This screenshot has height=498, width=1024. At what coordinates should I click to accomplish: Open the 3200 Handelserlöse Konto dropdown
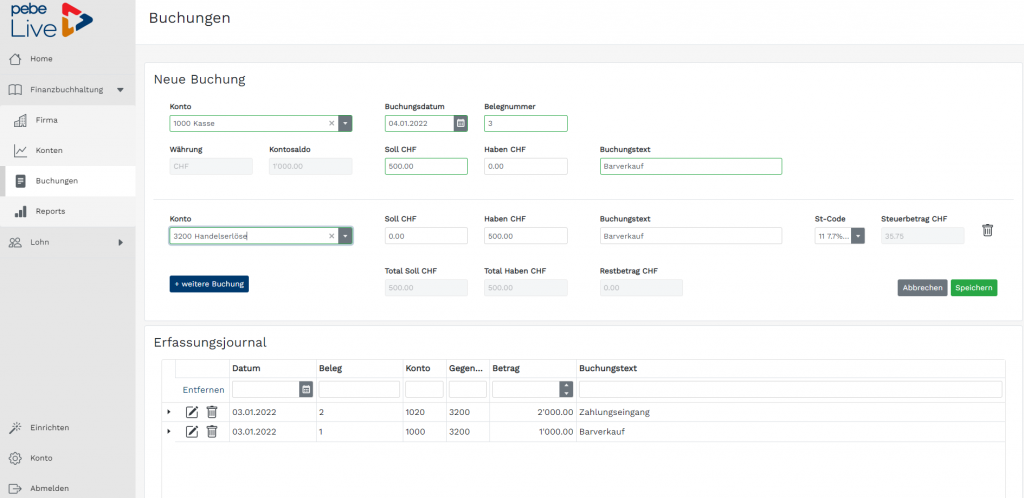(x=345, y=236)
